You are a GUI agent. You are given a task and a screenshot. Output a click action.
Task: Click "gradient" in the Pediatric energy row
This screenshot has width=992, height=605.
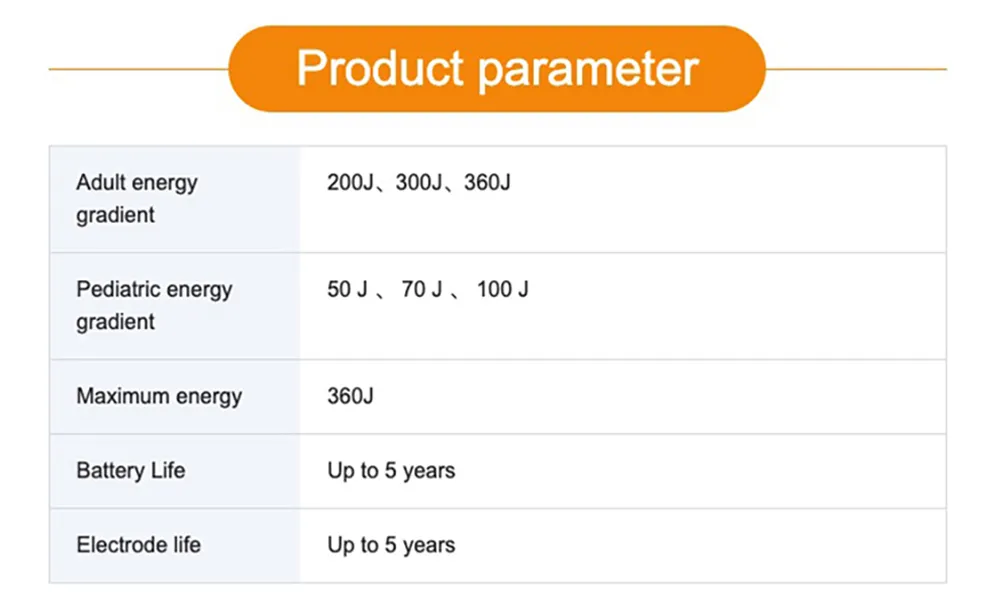pyautogui.click(x=116, y=322)
